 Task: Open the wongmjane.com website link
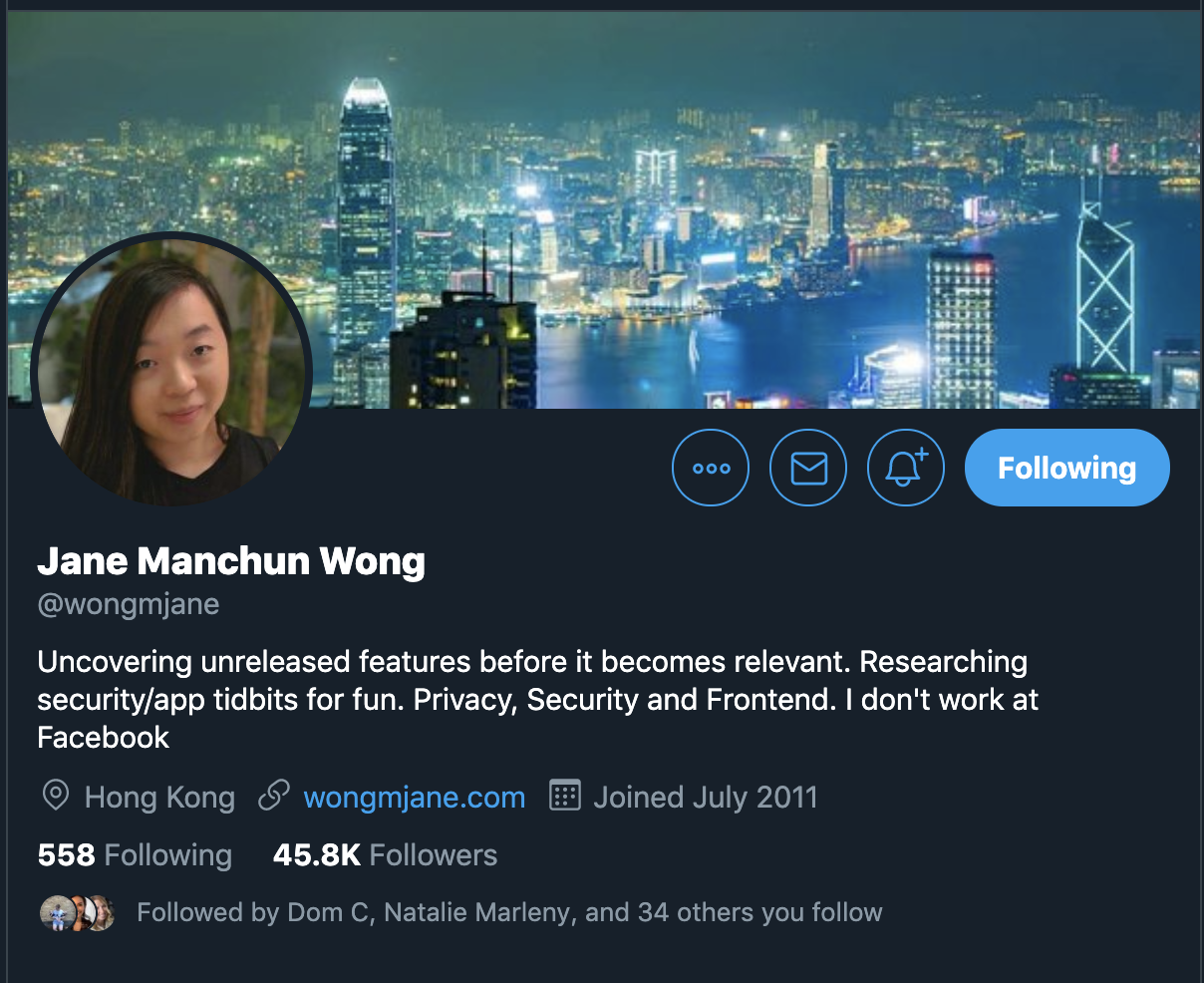(415, 798)
